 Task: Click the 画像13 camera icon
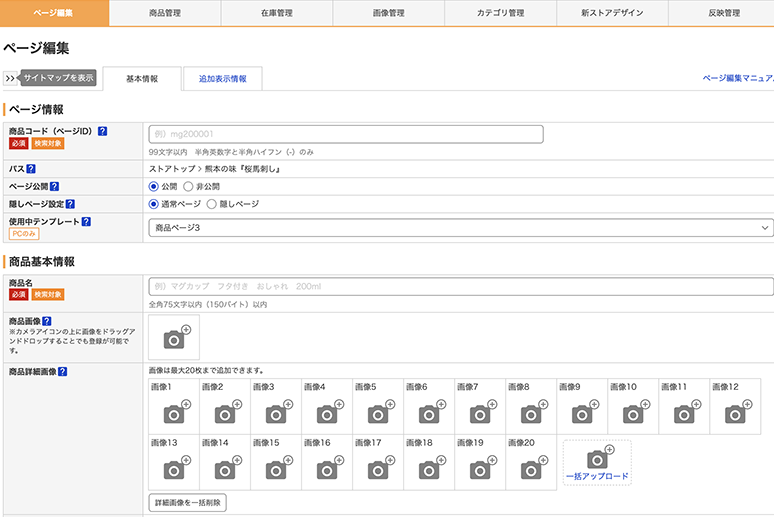174,468
